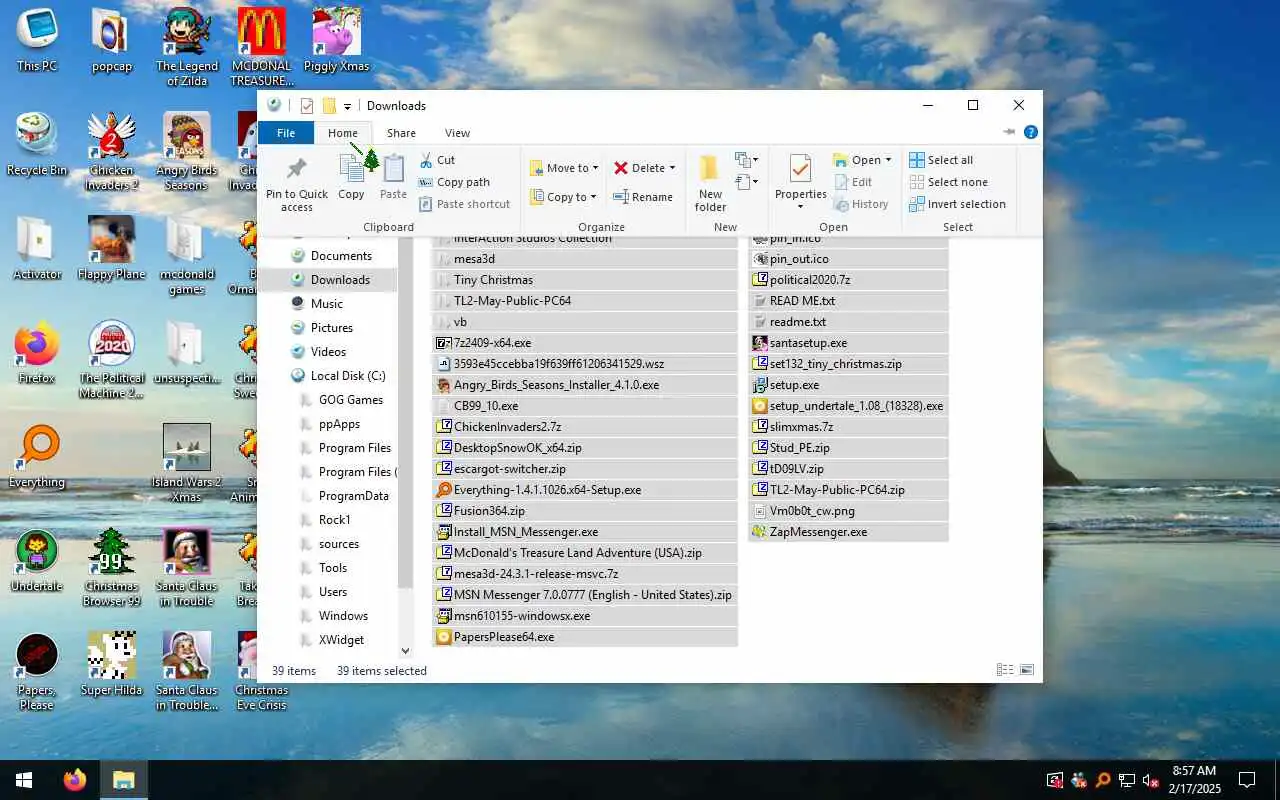The width and height of the screenshot is (1280, 800).
Task: Select file 7z2409-x64.exe
Action: [586, 343]
